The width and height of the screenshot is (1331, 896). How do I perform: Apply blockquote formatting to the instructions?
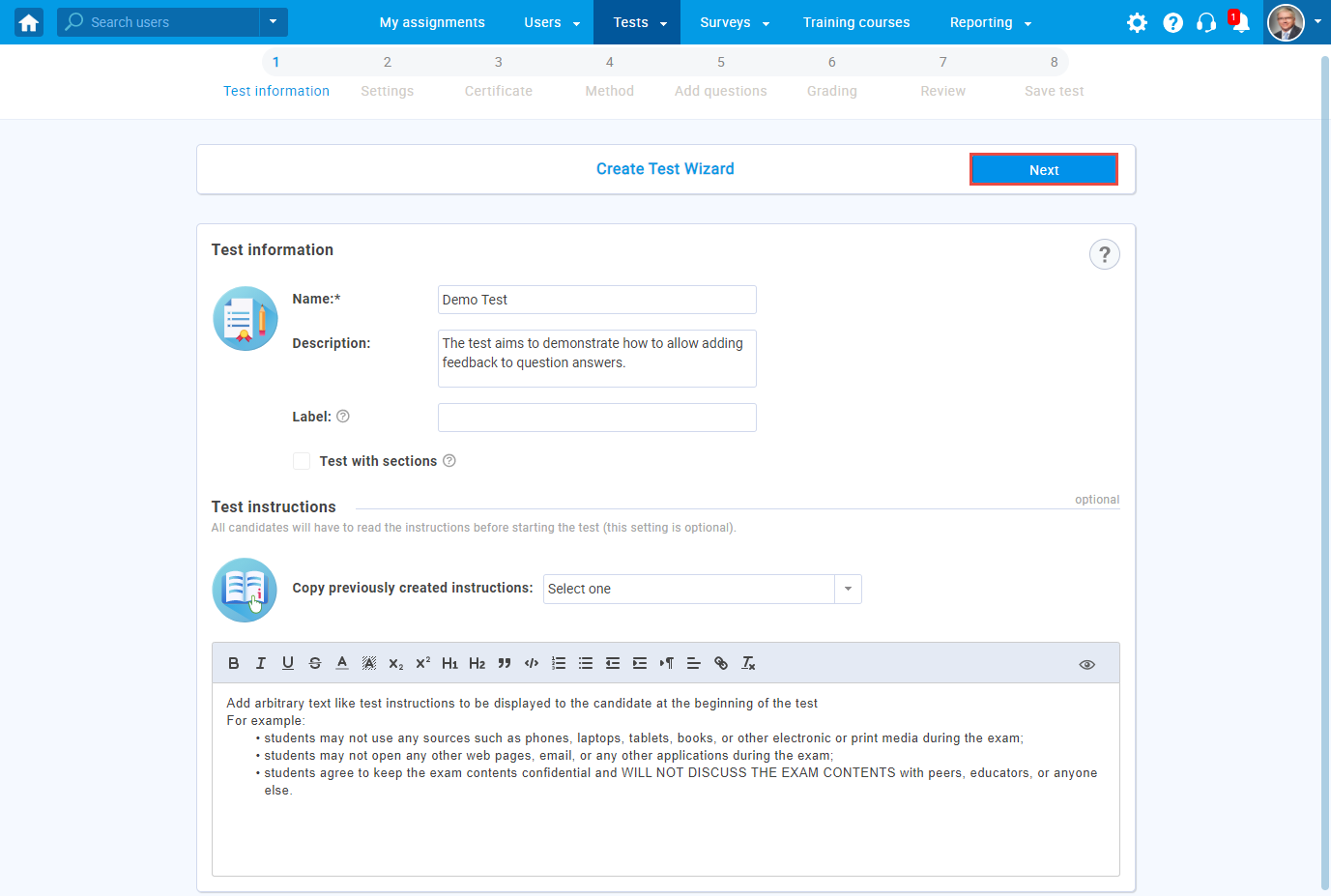[504, 663]
